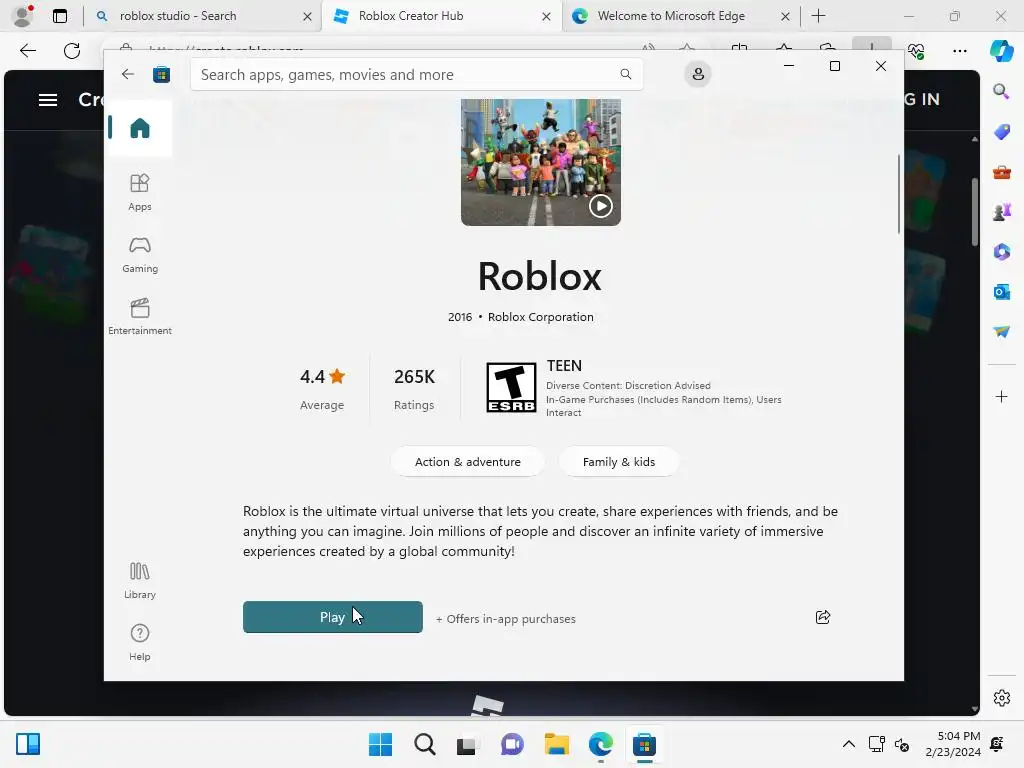Open the Windows Start menu
The height and width of the screenshot is (768, 1024).
(x=380, y=744)
